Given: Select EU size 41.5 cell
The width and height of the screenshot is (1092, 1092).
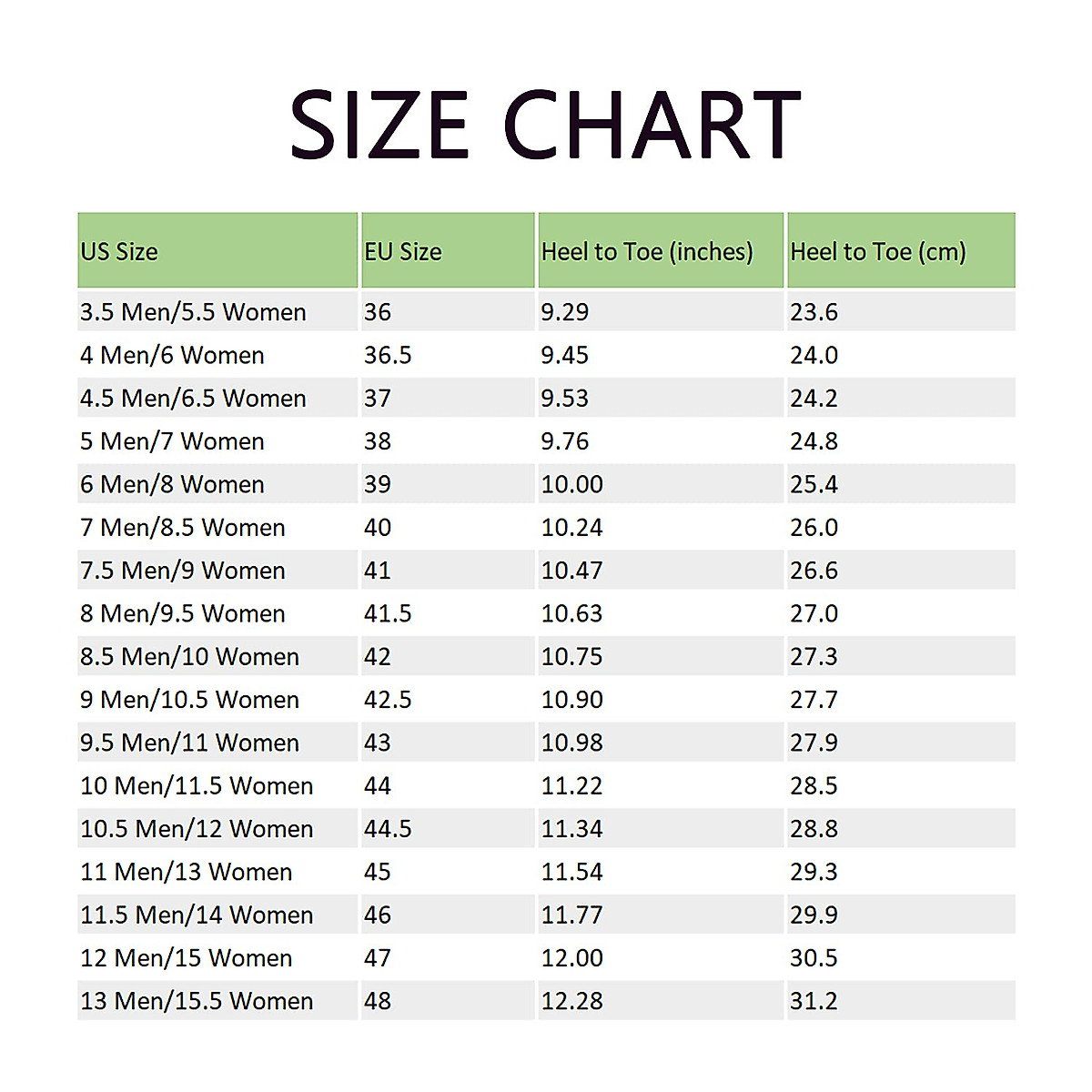Looking at the screenshot, I should [388, 613].
